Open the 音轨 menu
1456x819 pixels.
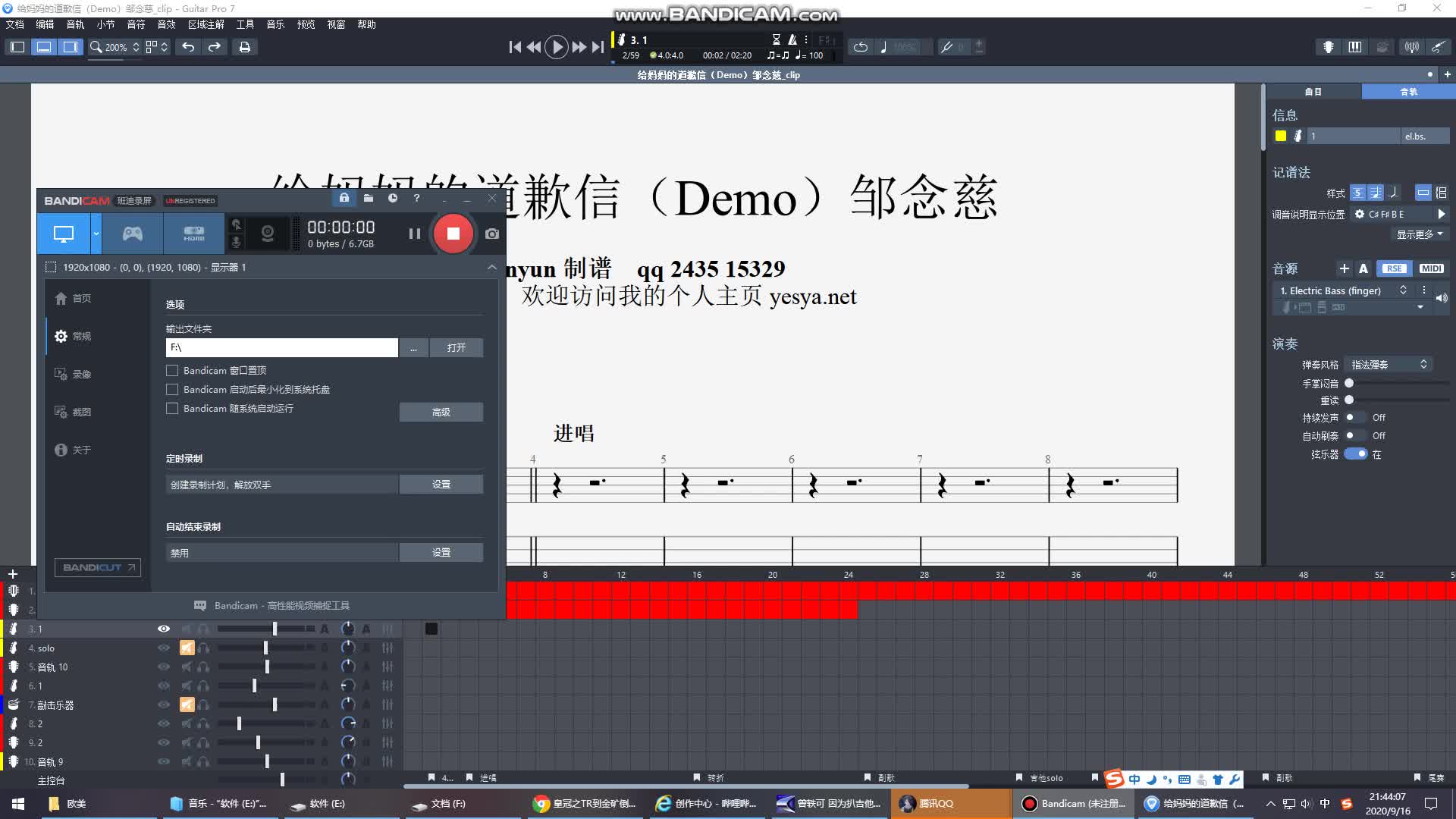(x=76, y=25)
